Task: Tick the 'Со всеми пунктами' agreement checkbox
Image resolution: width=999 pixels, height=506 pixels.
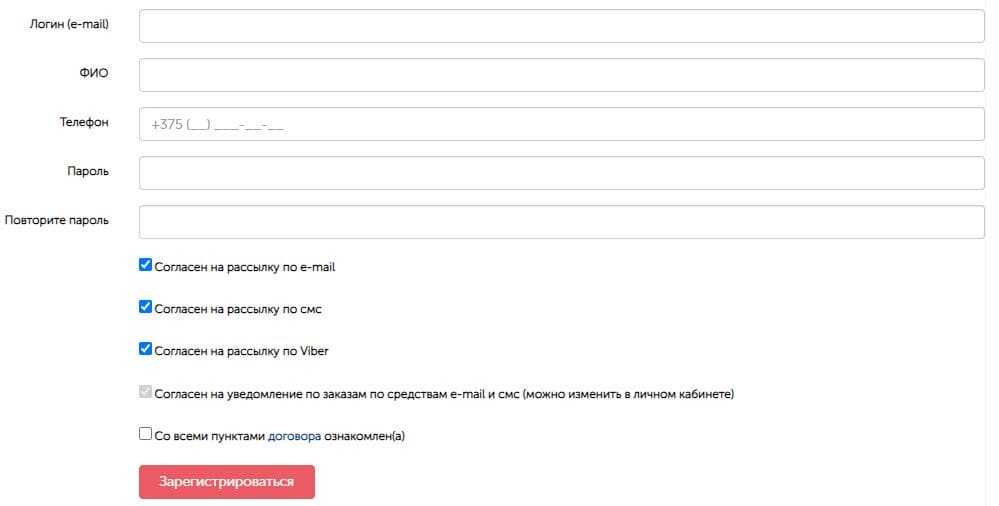Action: click(145, 435)
